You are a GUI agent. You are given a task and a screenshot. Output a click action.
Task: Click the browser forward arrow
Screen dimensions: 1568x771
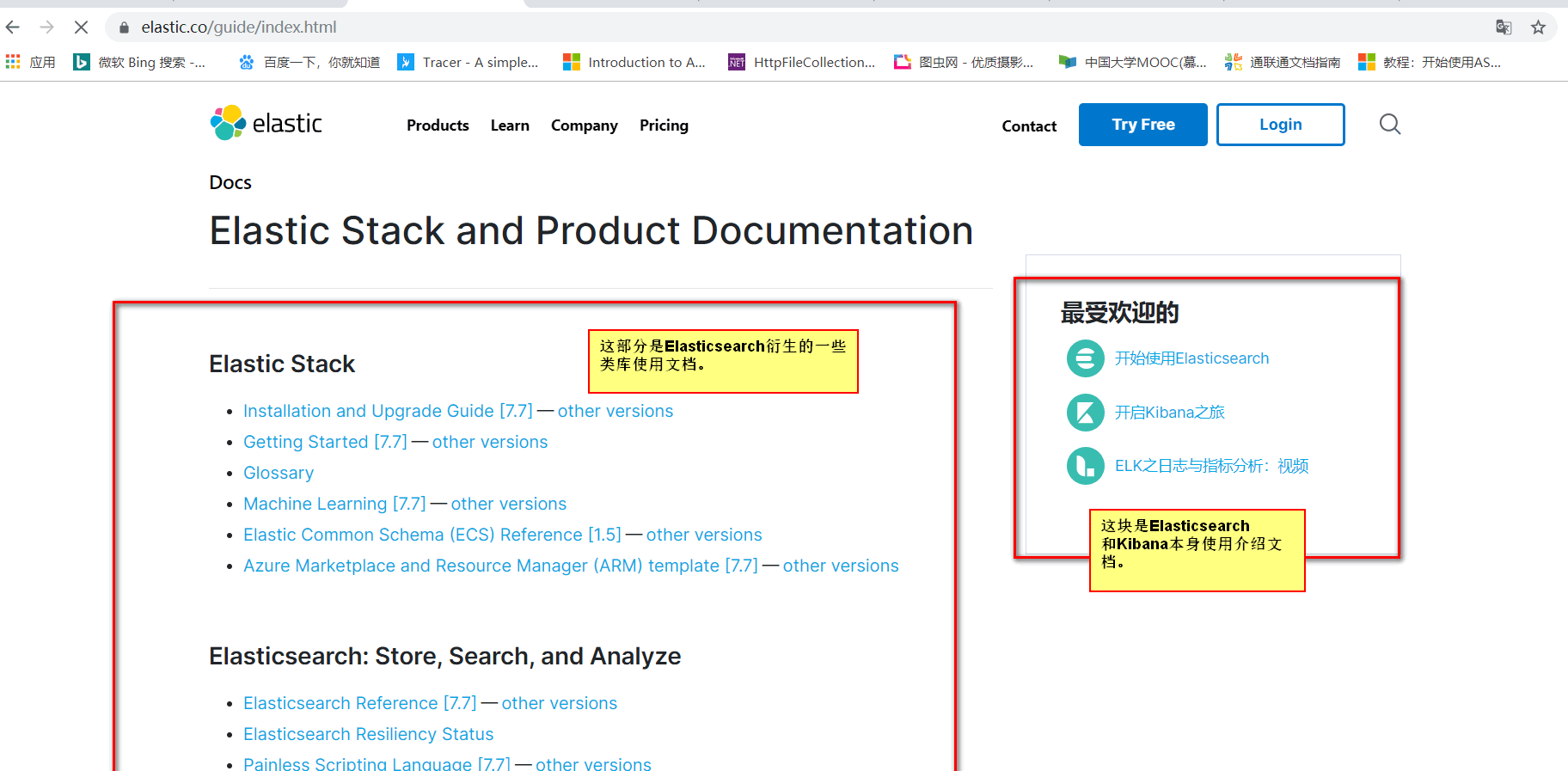tap(47, 28)
